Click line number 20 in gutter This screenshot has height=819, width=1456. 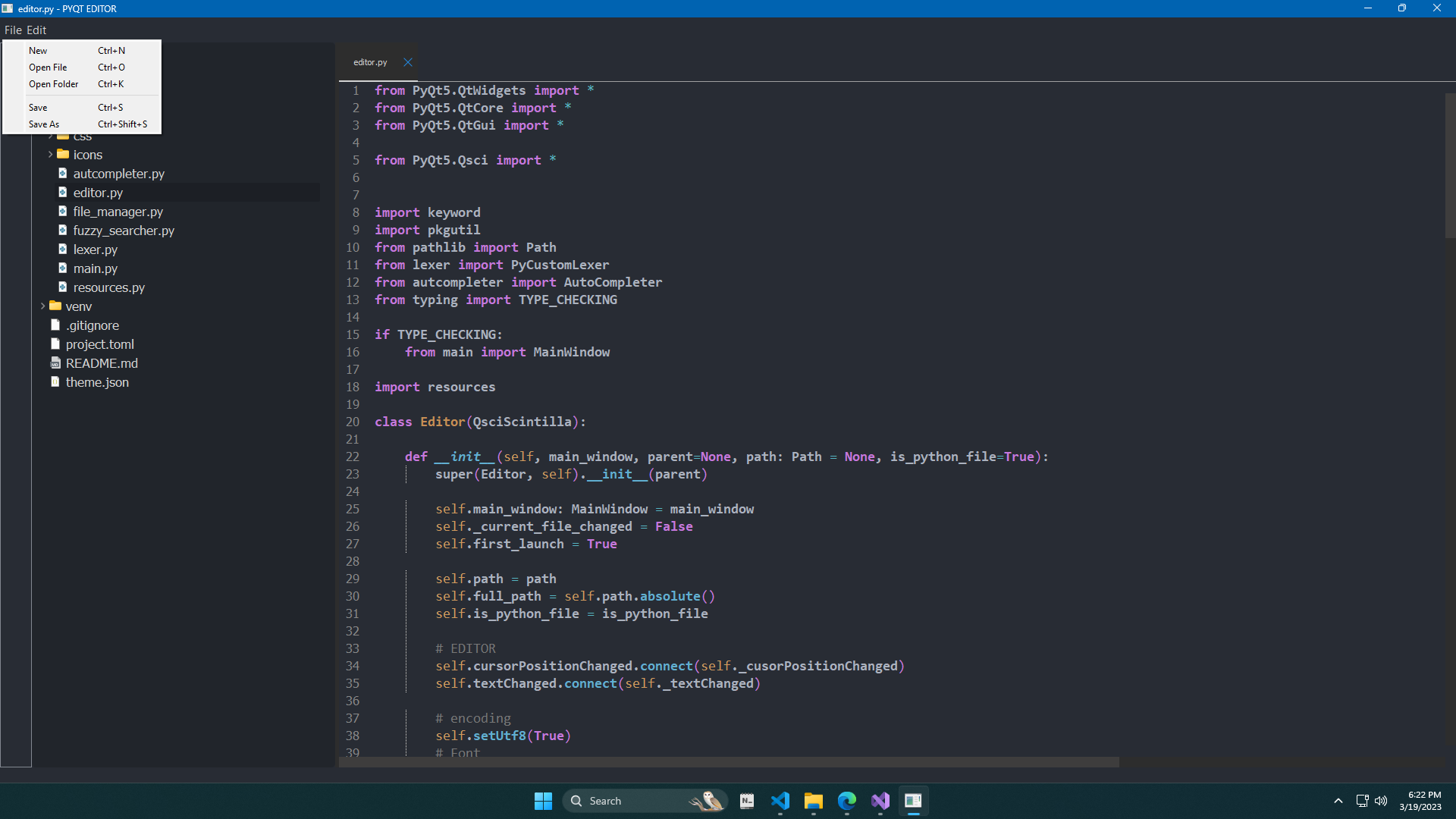pos(353,422)
